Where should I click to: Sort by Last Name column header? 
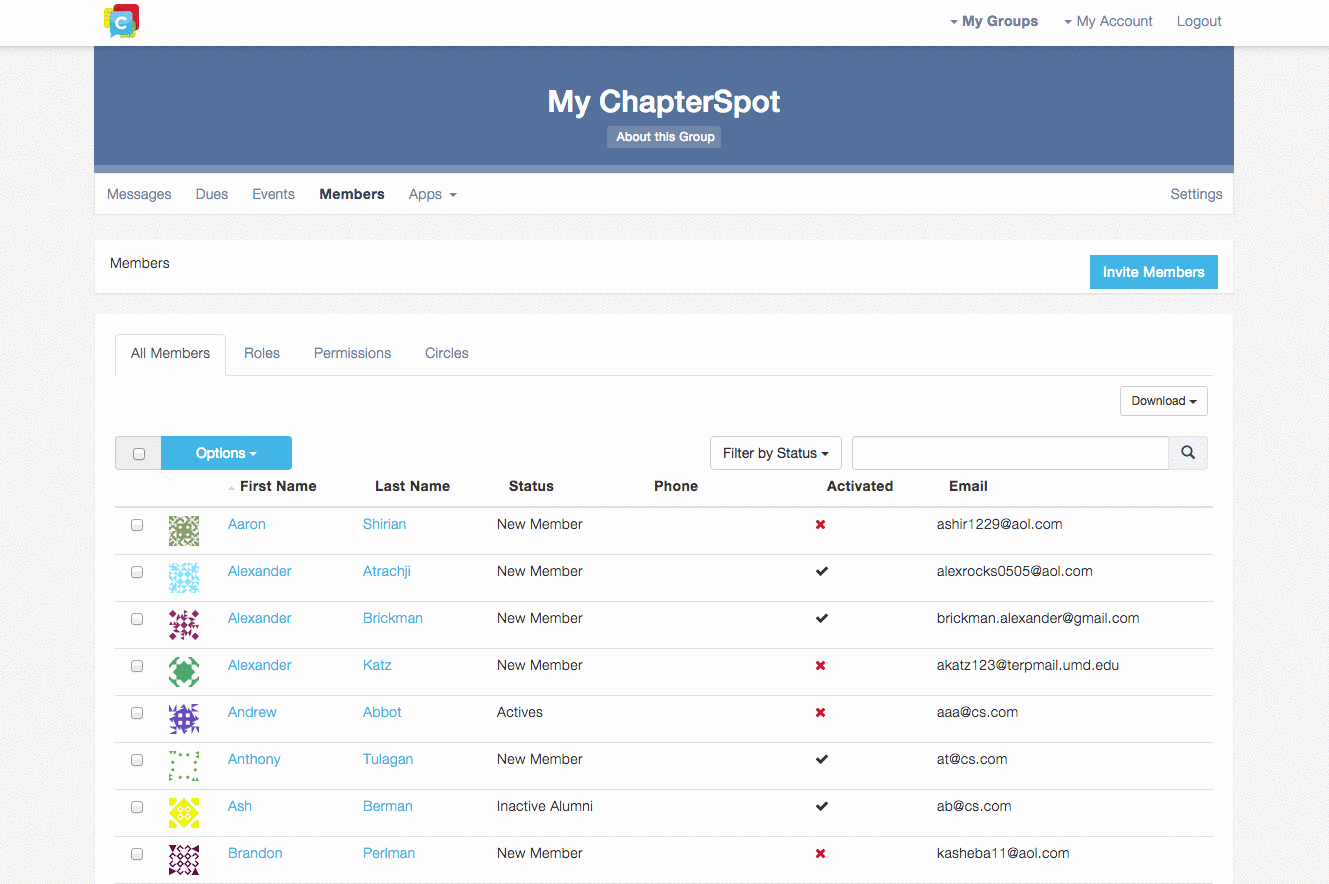[412, 486]
